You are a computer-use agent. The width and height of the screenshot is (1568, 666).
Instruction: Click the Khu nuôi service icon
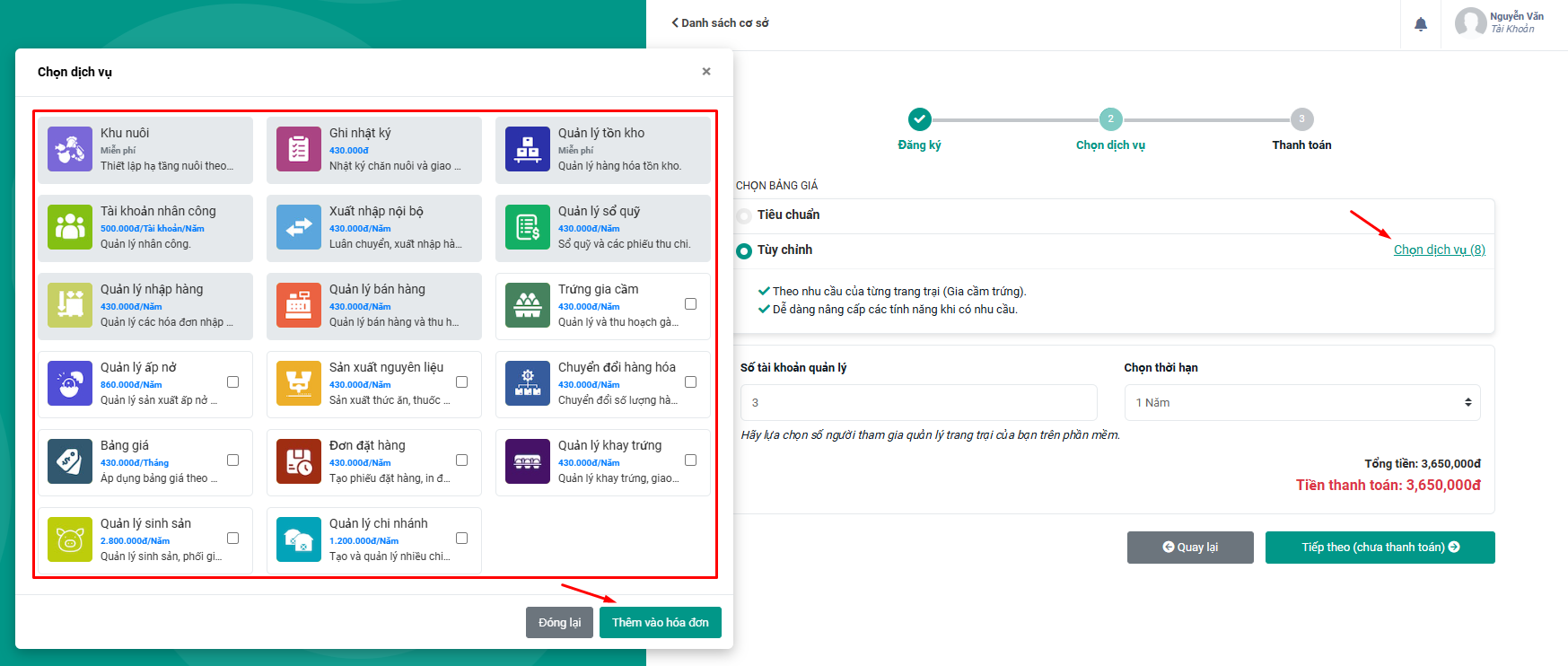coord(70,149)
